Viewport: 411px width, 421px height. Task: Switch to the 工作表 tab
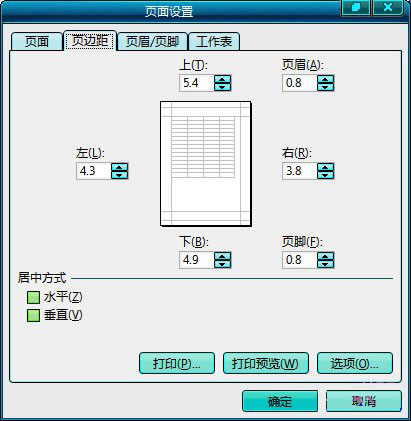point(214,42)
